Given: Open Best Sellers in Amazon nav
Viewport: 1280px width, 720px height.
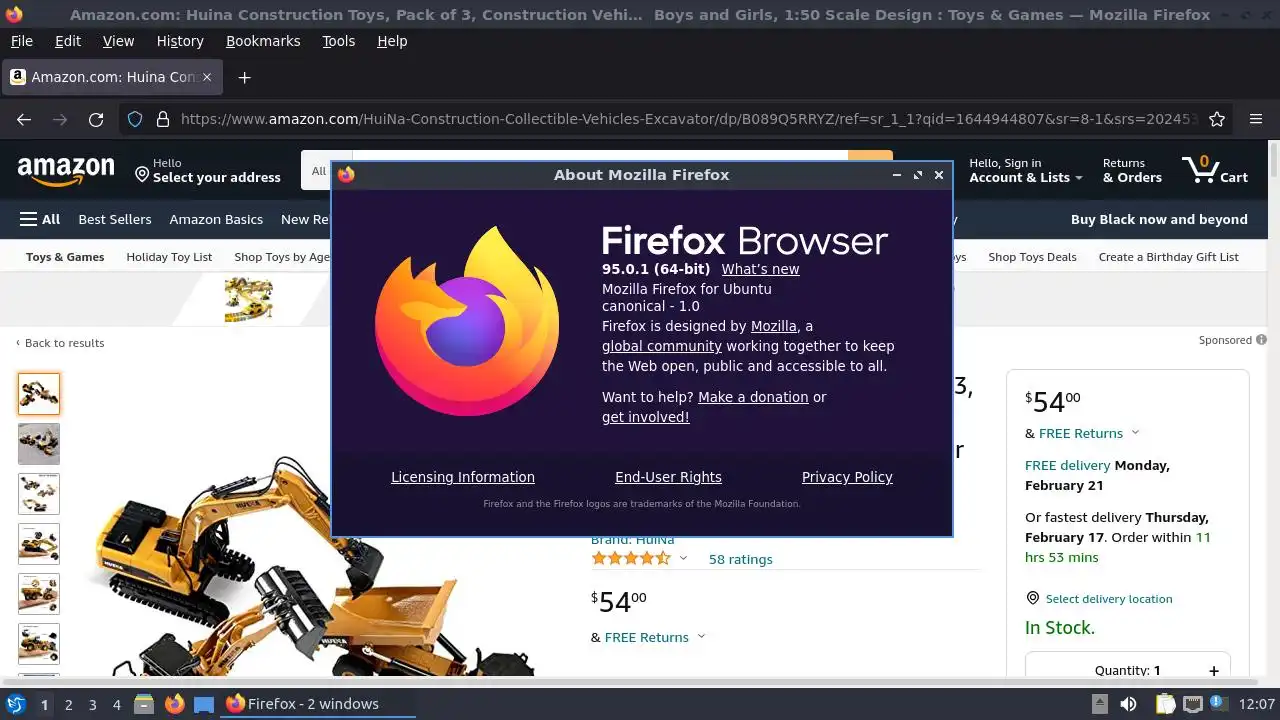Looking at the screenshot, I should tap(115, 219).
